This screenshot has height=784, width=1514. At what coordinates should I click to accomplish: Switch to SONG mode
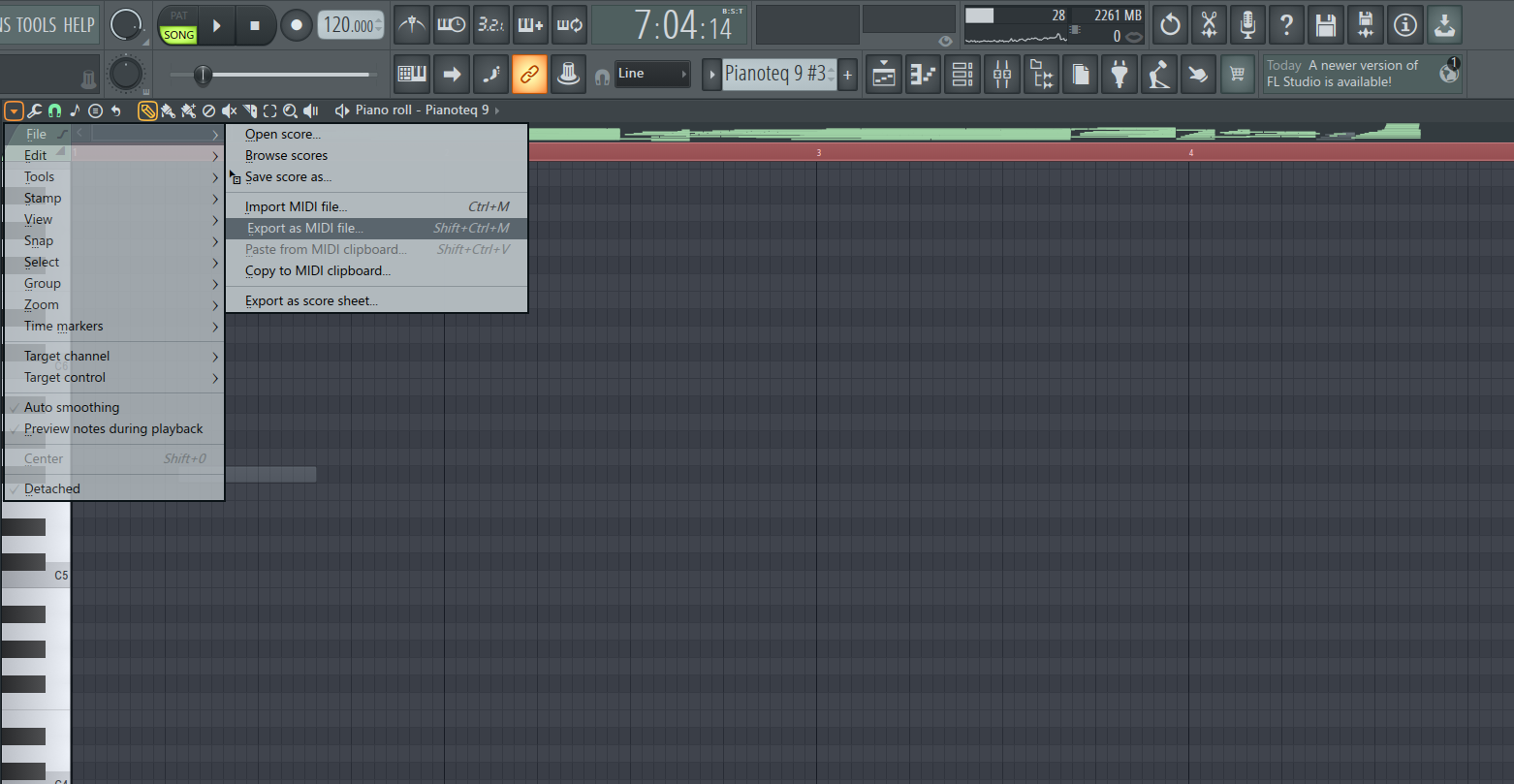click(x=178, y=35)
